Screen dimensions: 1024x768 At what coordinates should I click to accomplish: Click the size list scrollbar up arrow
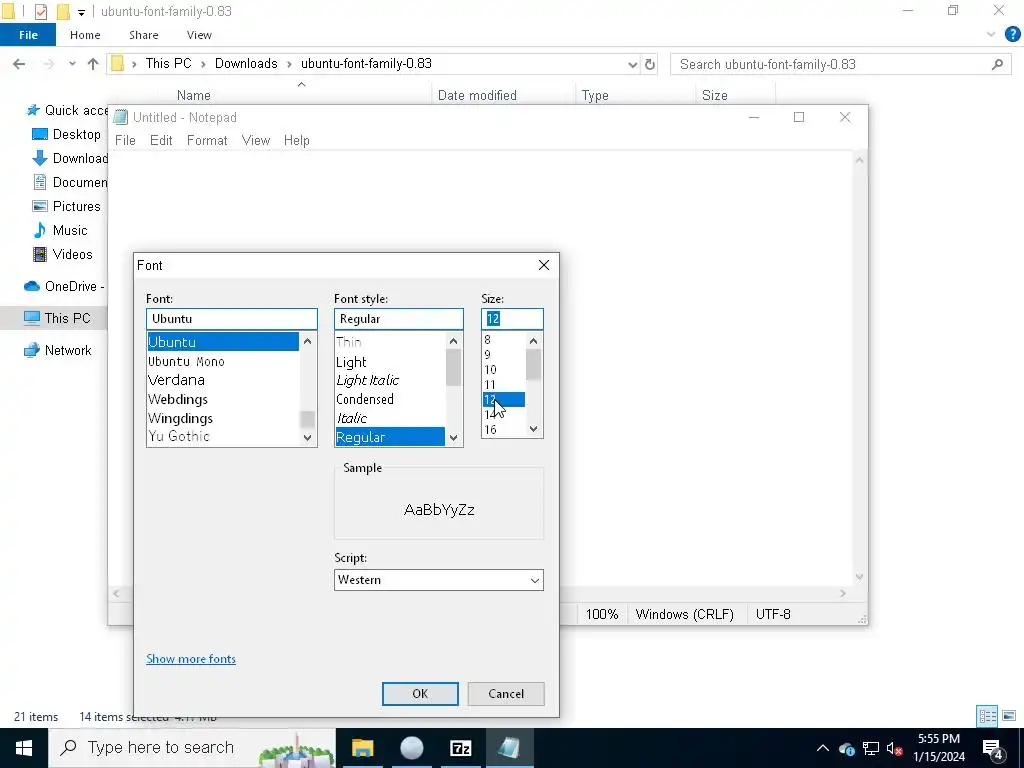tap(534, 341)
